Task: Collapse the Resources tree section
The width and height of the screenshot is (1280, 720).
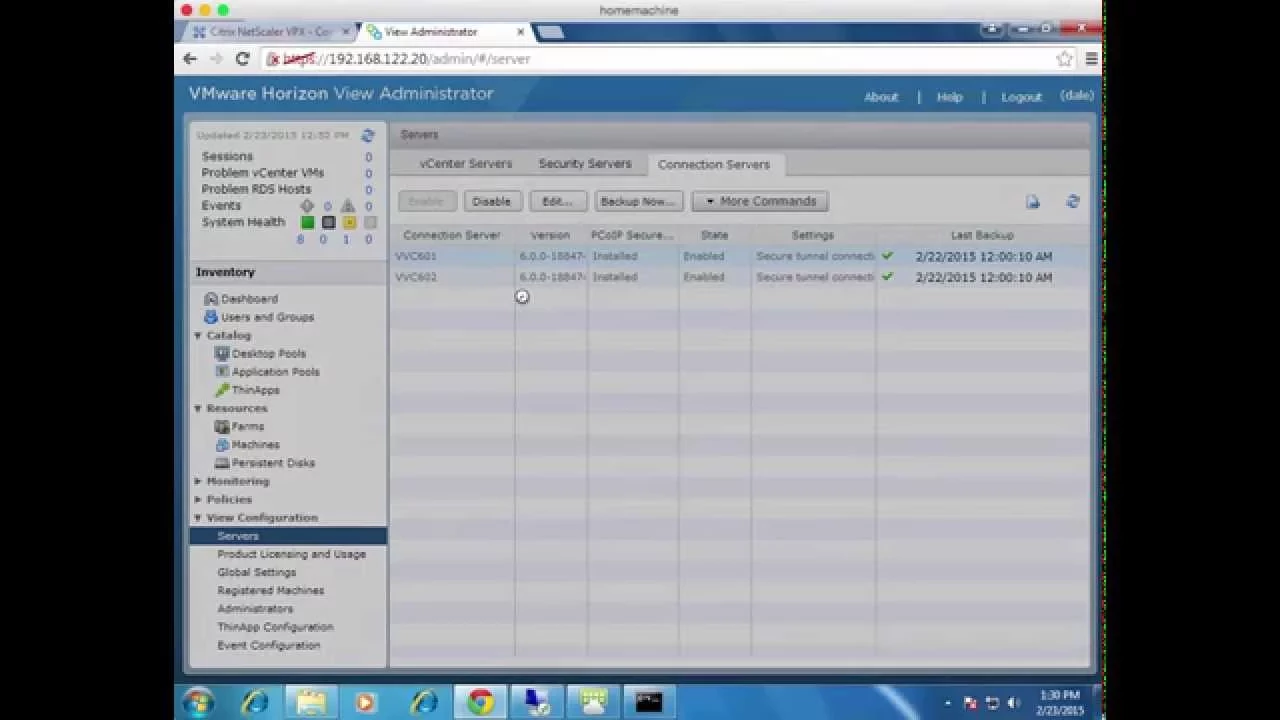Action: [198, 409]
